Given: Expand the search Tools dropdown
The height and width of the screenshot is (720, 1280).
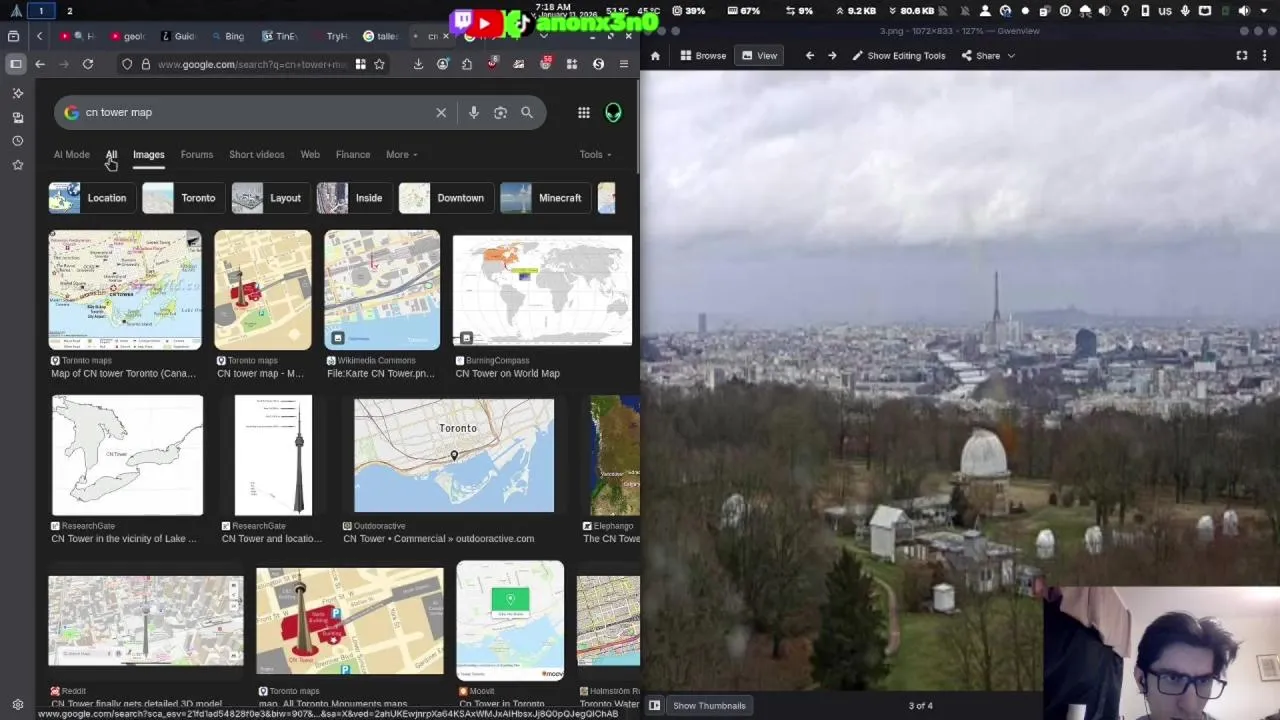Looking at the screenshot, I should tap(595, 154).
